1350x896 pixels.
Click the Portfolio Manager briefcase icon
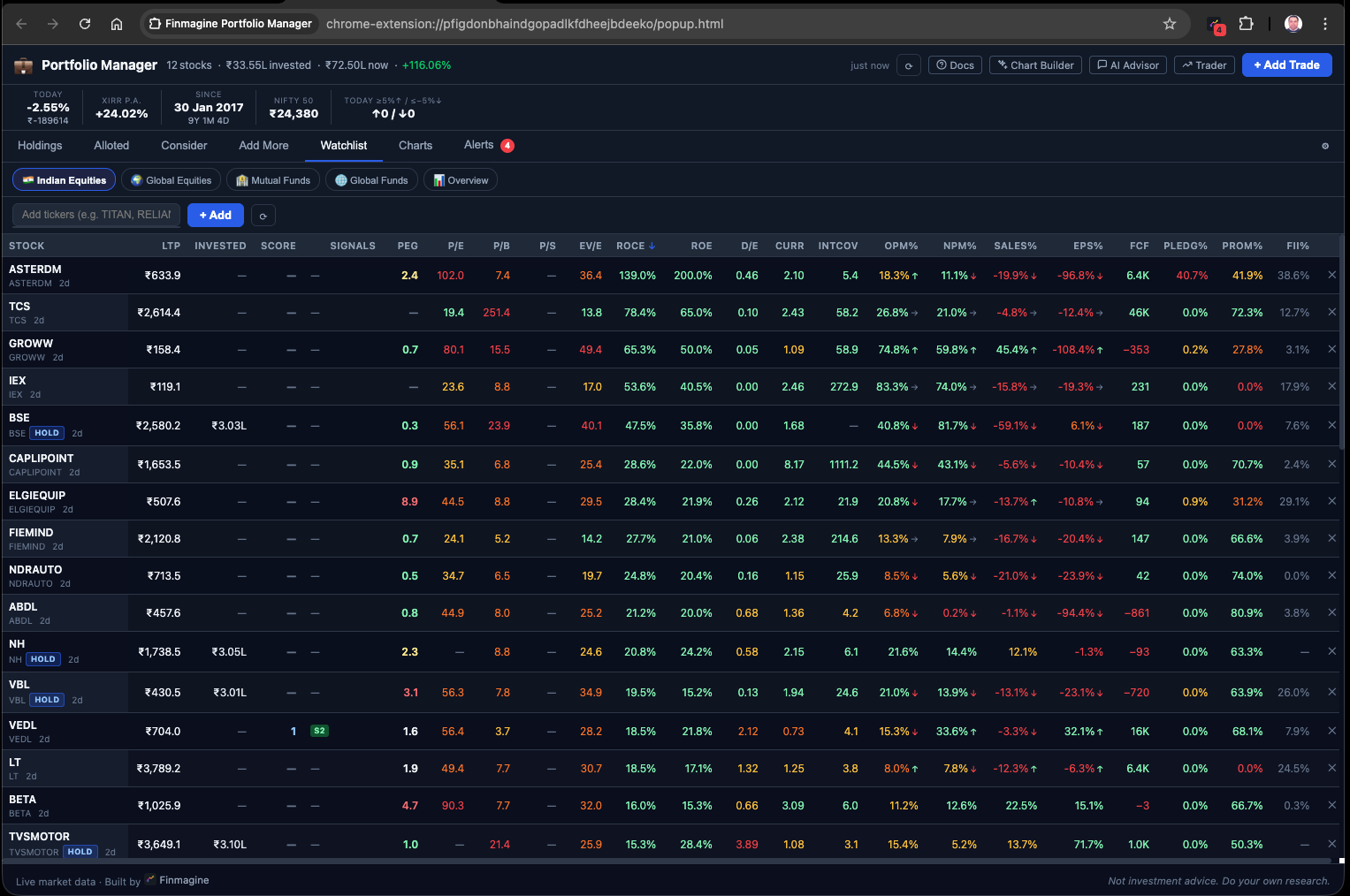23,65
